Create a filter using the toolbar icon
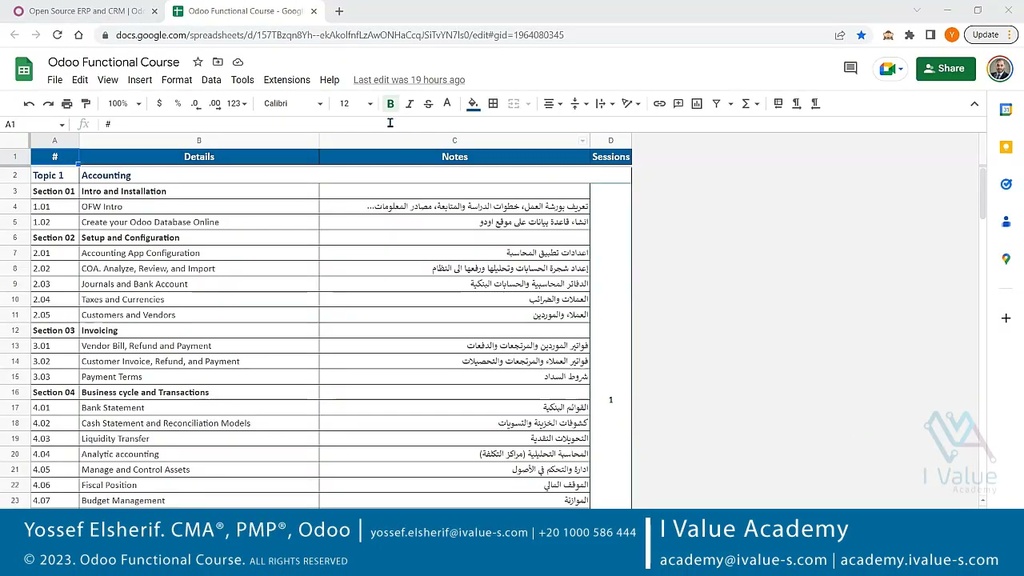Image resolution: width=1024 pixels, height=576 pixels. click(717, 103)
